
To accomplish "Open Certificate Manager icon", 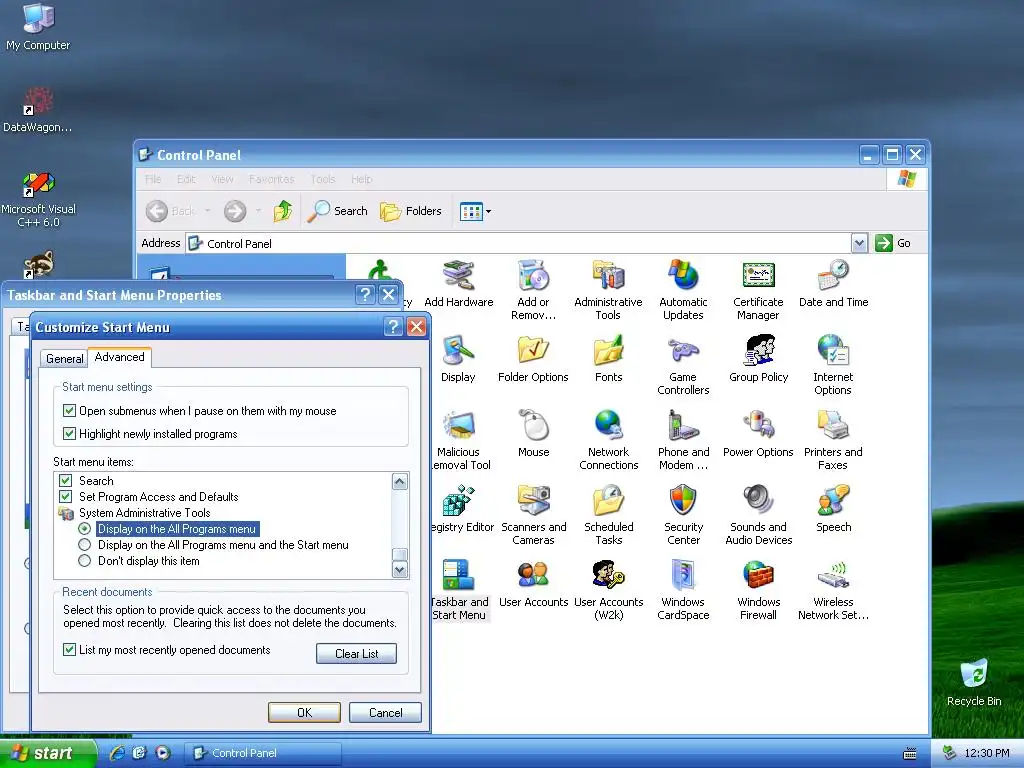I will click(x=758, y=289).
